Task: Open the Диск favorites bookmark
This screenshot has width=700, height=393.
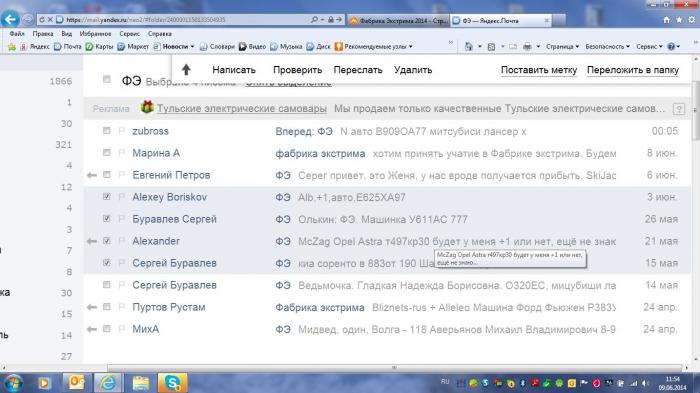Action: [x=318, y=46]
